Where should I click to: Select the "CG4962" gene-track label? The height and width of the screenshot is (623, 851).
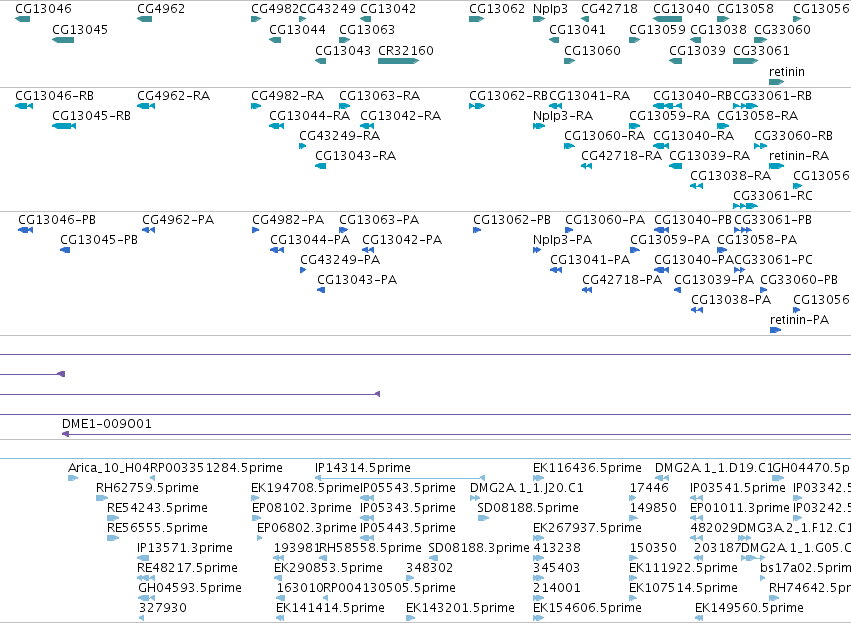tap(161, 9)
